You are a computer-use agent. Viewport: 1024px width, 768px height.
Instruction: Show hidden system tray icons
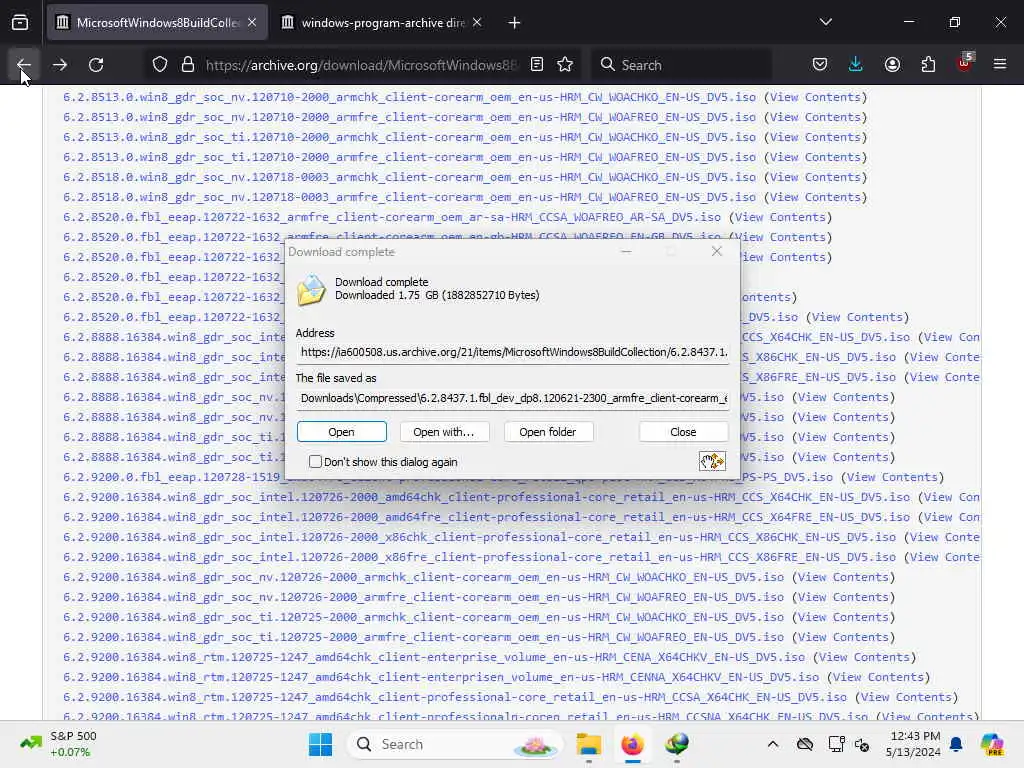773,744
